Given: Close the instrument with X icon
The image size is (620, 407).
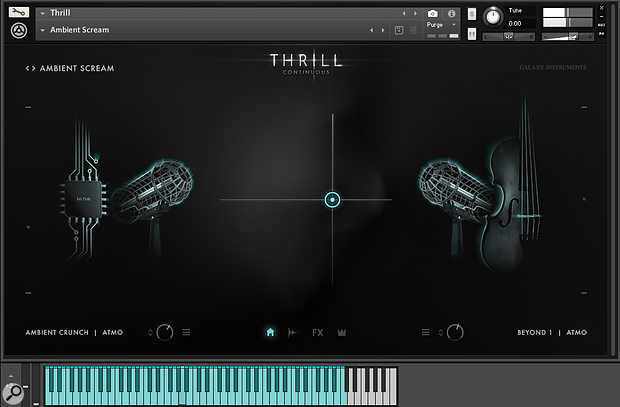Looking at the screenshot, I should tap(602, 8).
